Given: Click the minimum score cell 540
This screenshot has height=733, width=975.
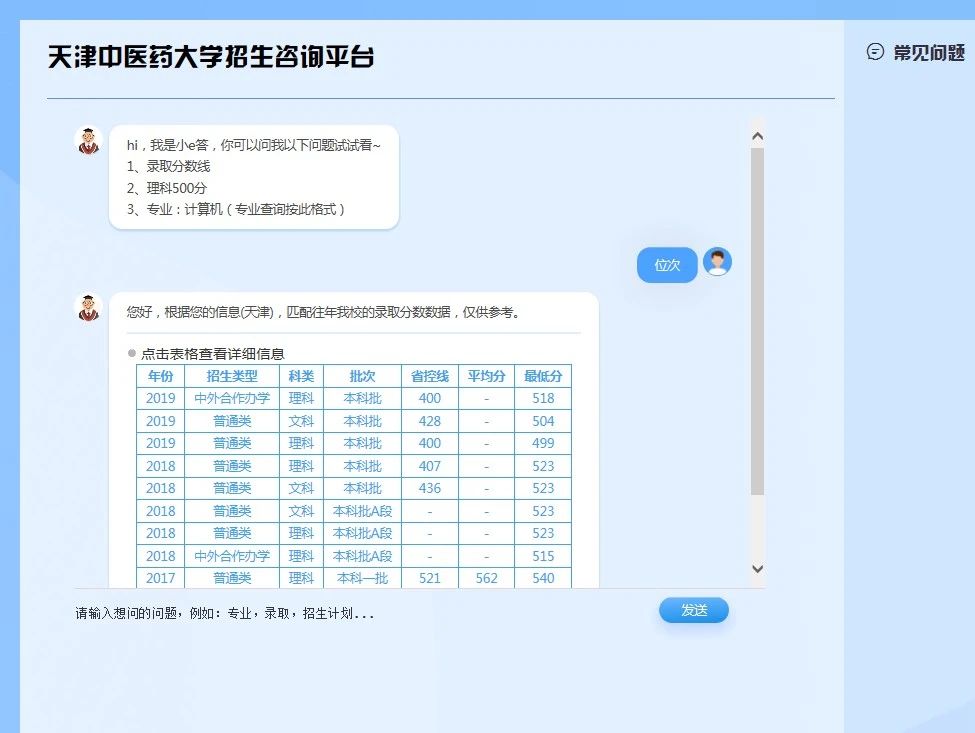Looking at the screenshot, I should (x=543, y=578).
